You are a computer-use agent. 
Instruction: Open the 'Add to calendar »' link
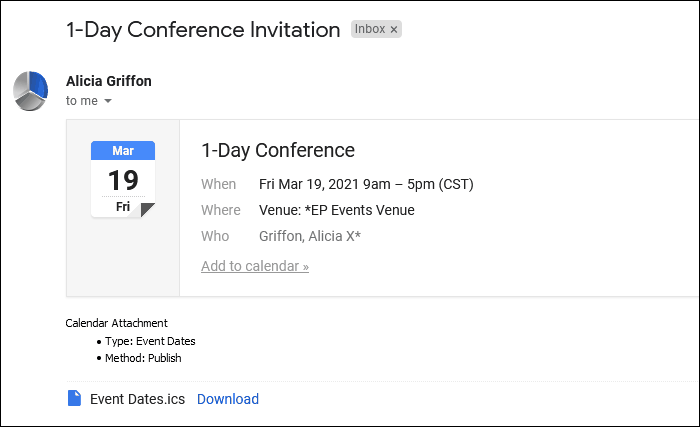pyautogui.click(x=254, y=266)
